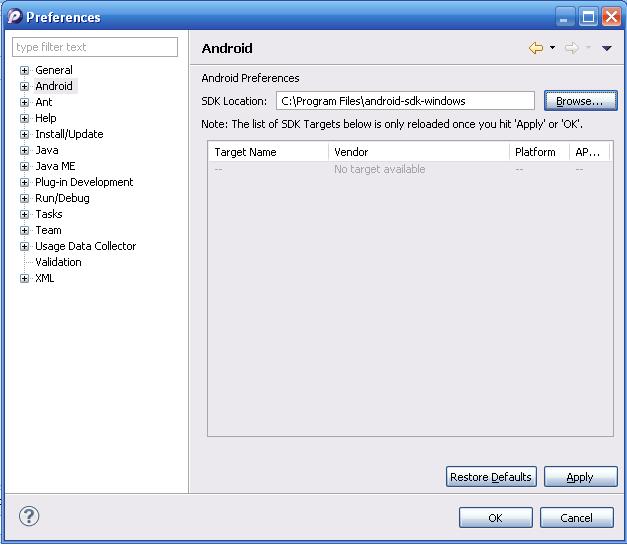The image size is (627, 545).
Task: Click the type filter text field
Action: [x=95, y=47]
